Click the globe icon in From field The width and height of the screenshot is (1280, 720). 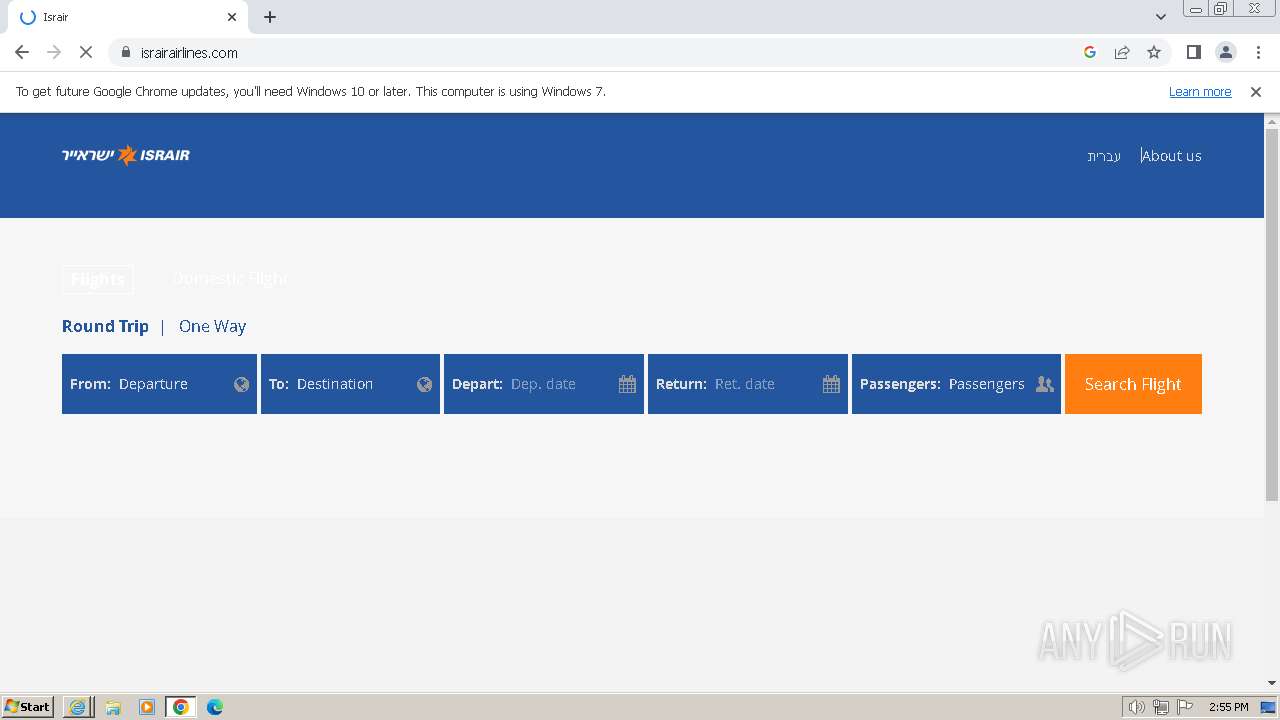click(x=241, y=384)
